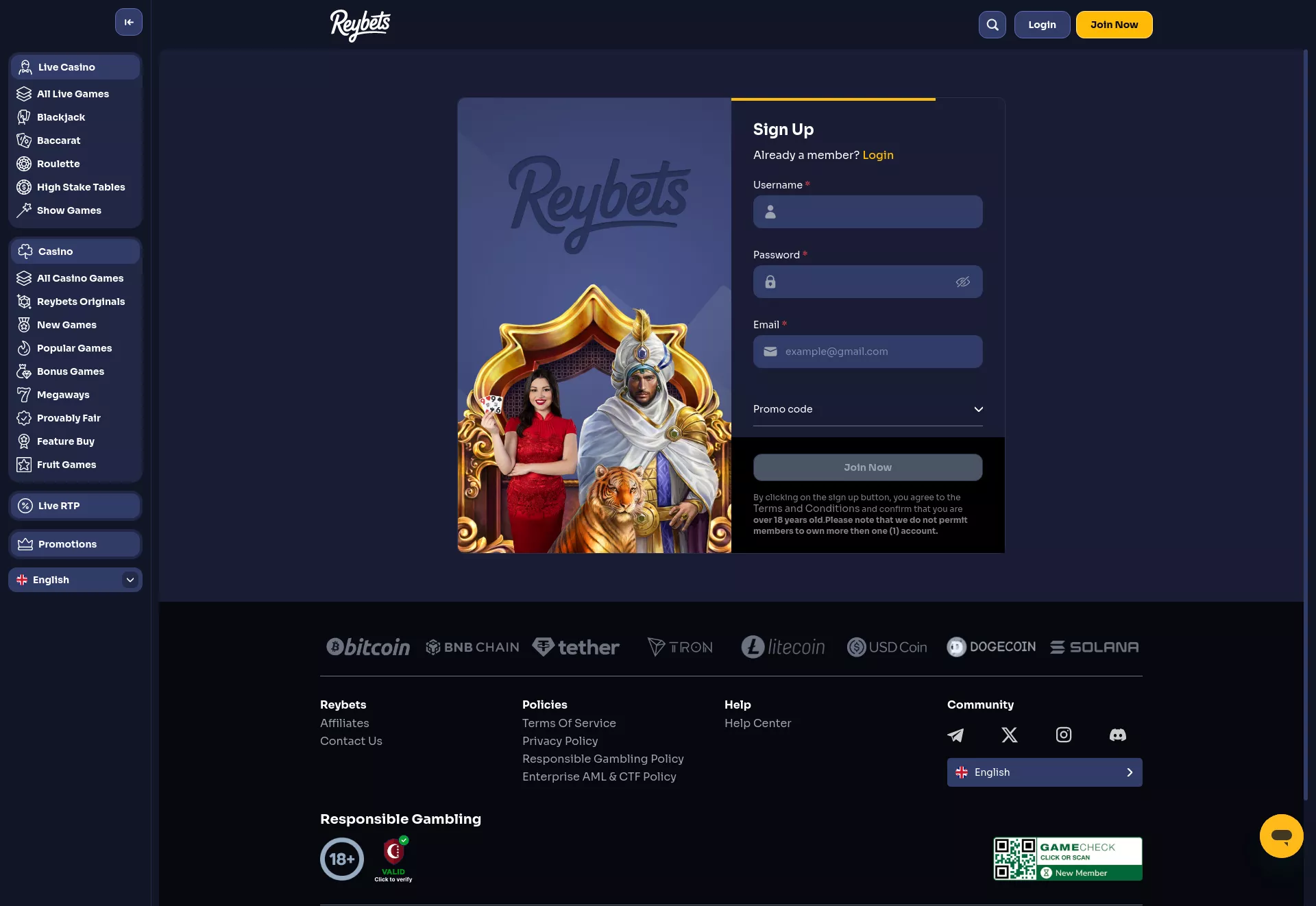Toggle password visibility eye icon
Image resolution: width=1316 pixels, height=906 pixels.
point(963,282)
